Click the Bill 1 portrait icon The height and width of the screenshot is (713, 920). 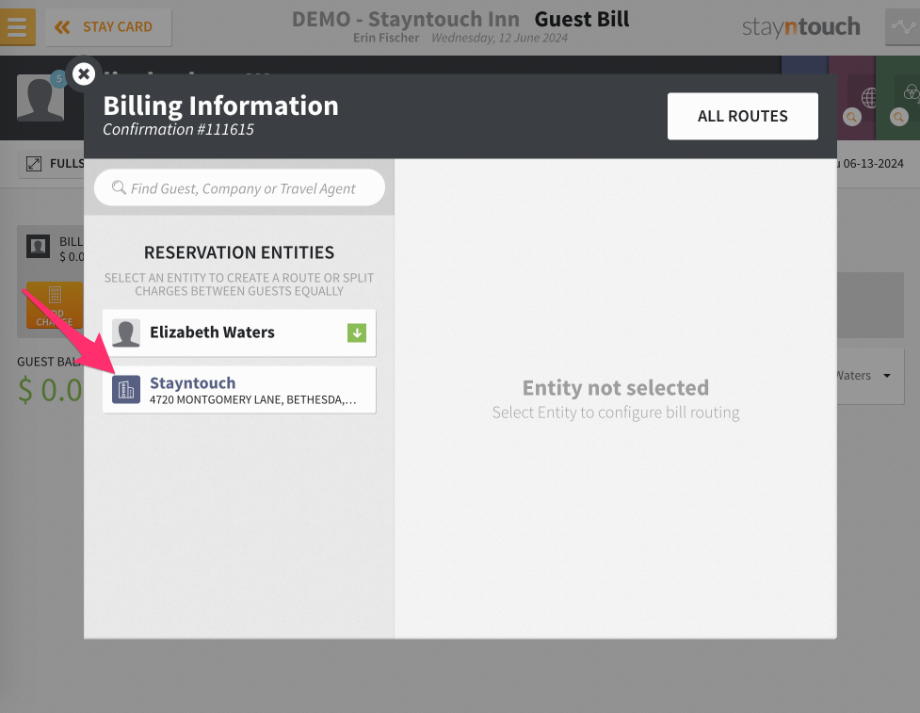click(38, 246)
